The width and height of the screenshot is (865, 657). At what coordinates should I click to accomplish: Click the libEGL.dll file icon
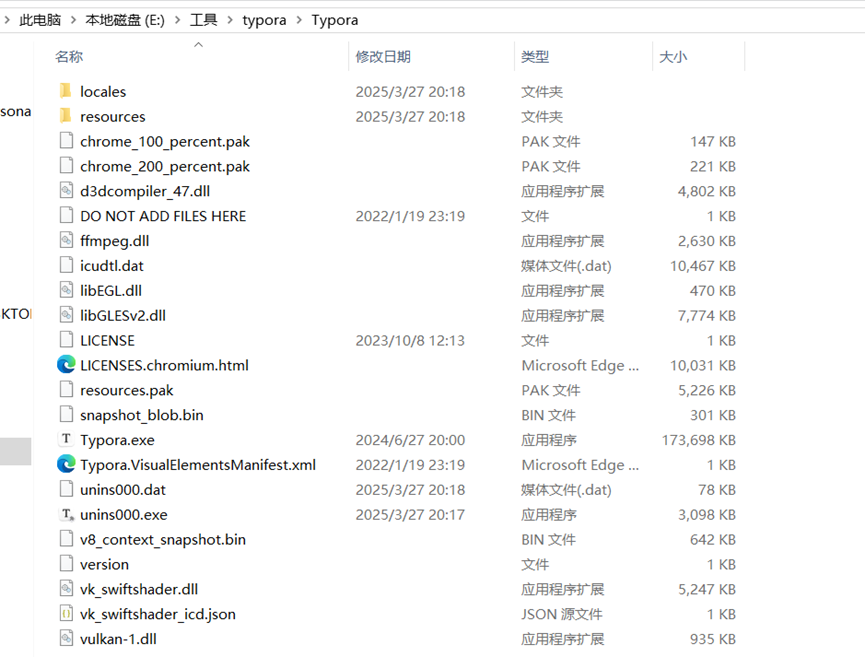tap(66, 290)
